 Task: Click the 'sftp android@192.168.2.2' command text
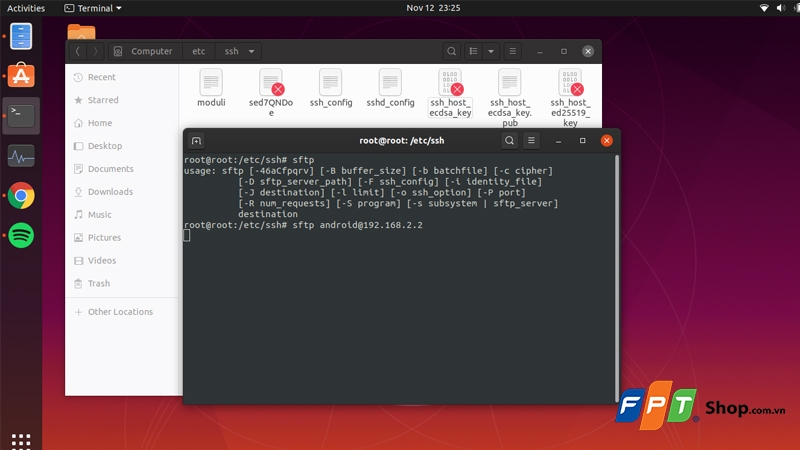click(357, 225)
